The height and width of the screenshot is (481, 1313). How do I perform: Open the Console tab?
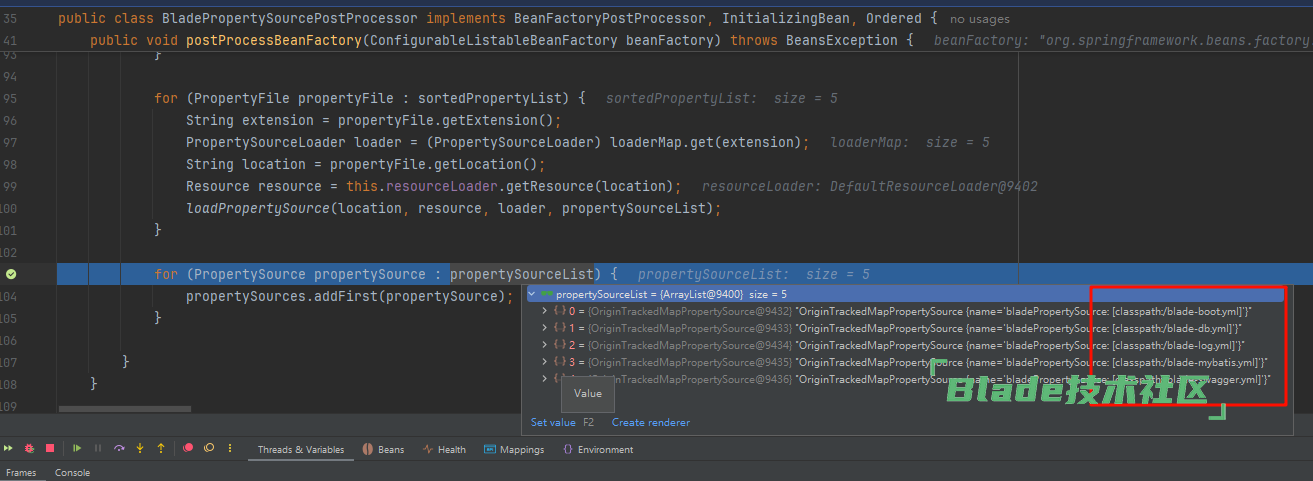[x=72, y=473]
